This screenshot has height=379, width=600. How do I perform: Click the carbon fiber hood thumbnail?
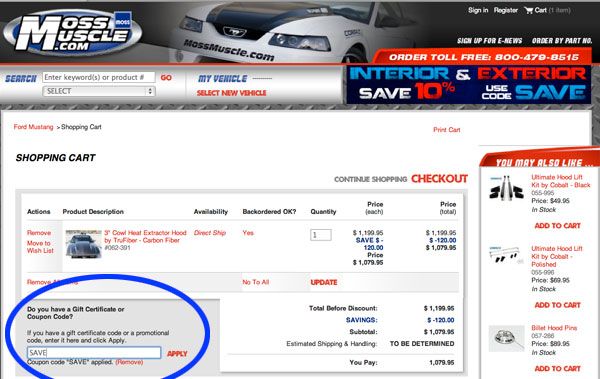click(83, 244)
